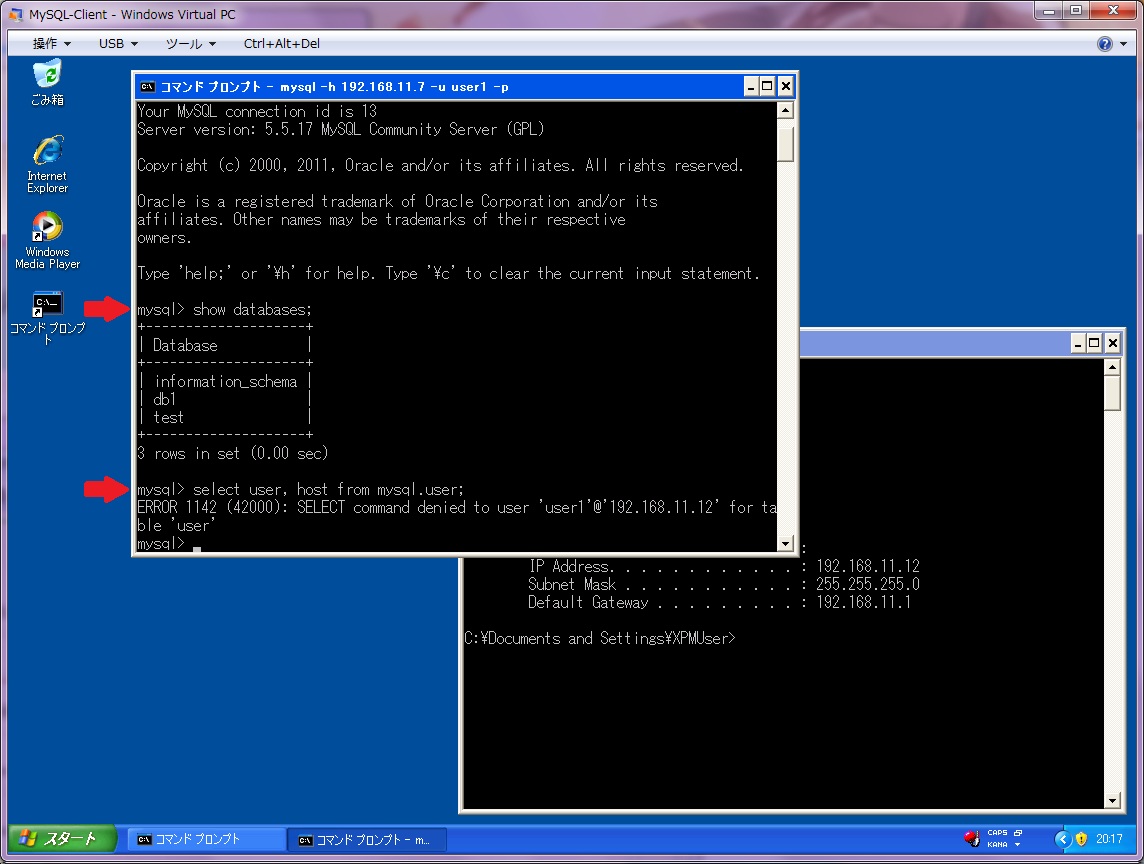Open the ごみ箱 recycle bin desktop icon
1144x864 pixels.
coord(47,83)
